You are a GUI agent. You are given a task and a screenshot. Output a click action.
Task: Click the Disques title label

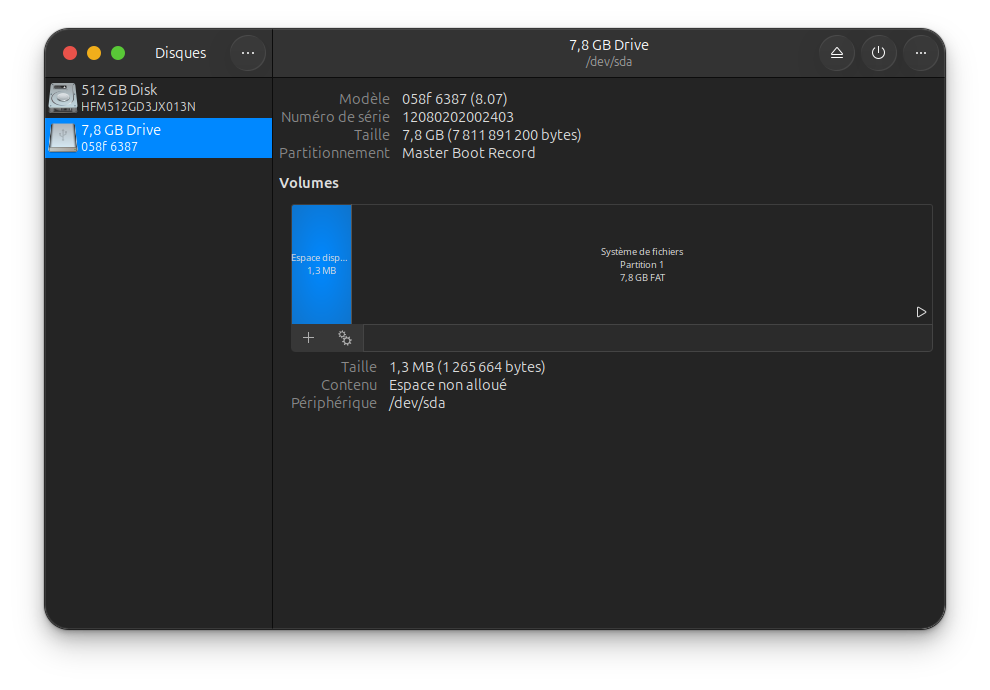coord(181,53)
